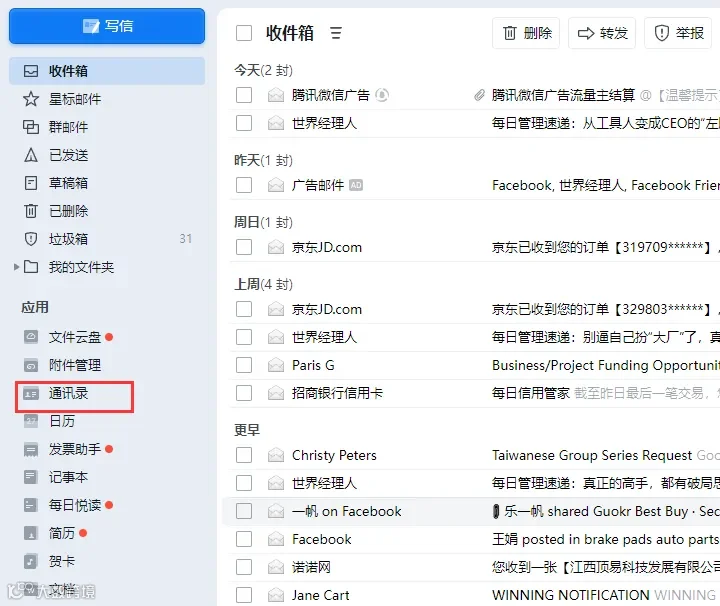Collapse the 今天(2 封) group header
Screen dimensions: 720x606
264,71
